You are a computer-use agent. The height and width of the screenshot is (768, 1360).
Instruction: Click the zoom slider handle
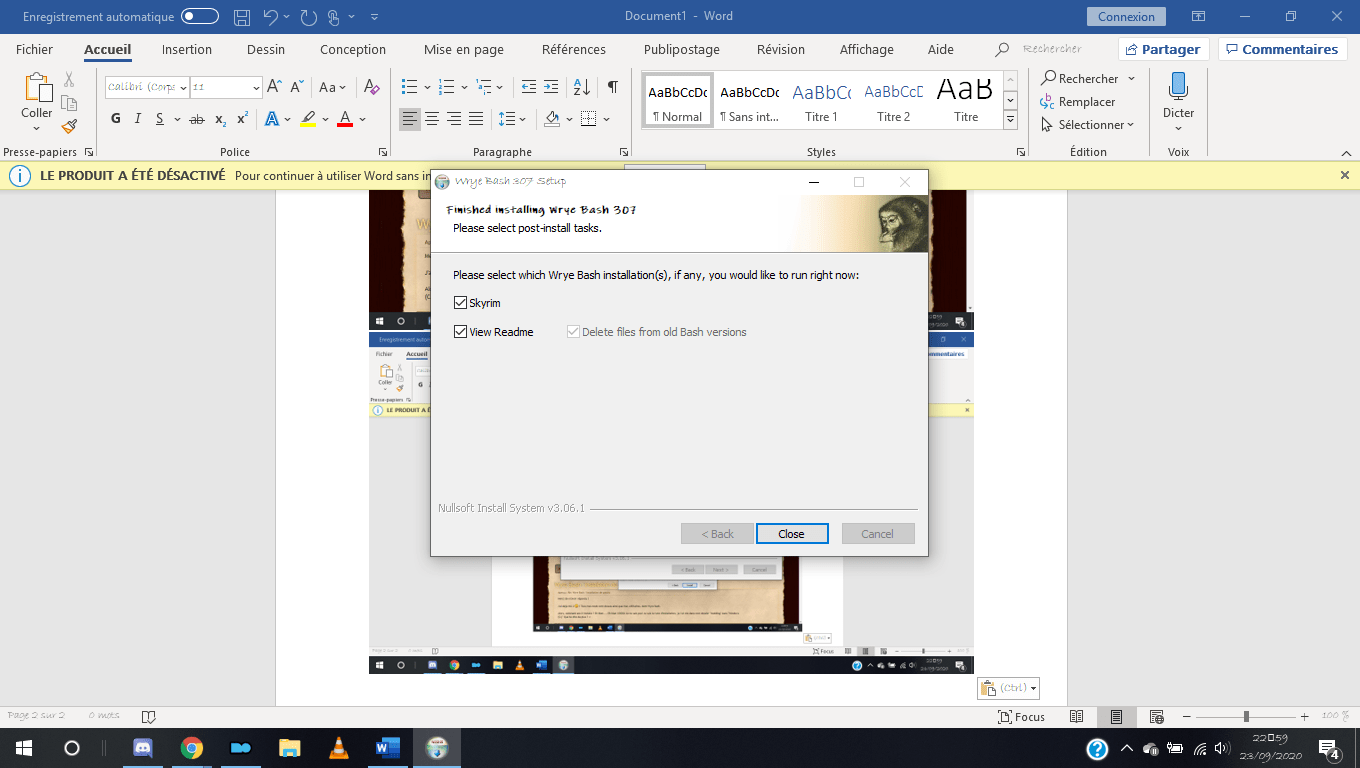(1246, 716)
